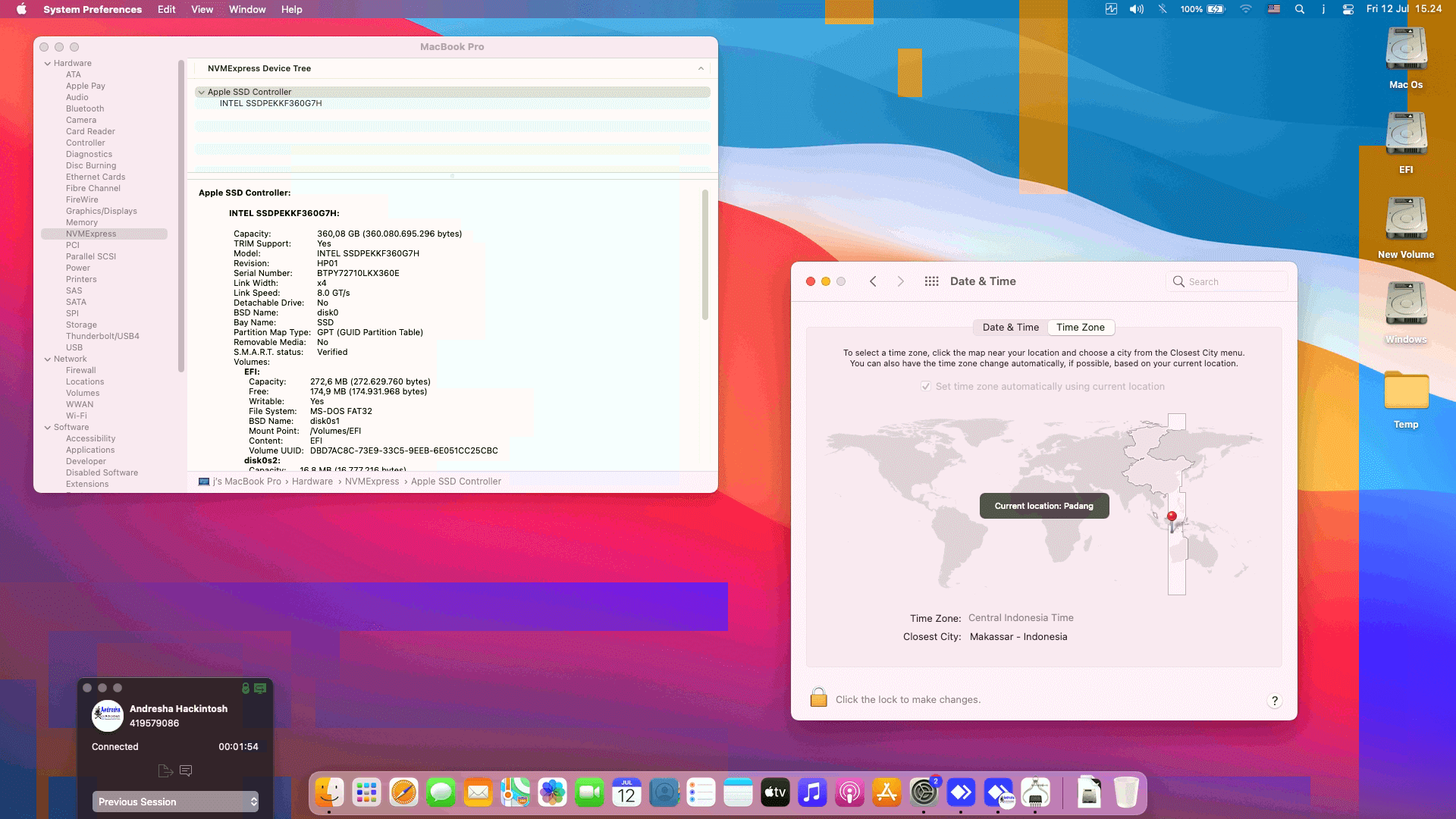This screenshot has width=1456, height=819.
Task: Select Graphics/Displays in the sidebar
Action: 102,212
